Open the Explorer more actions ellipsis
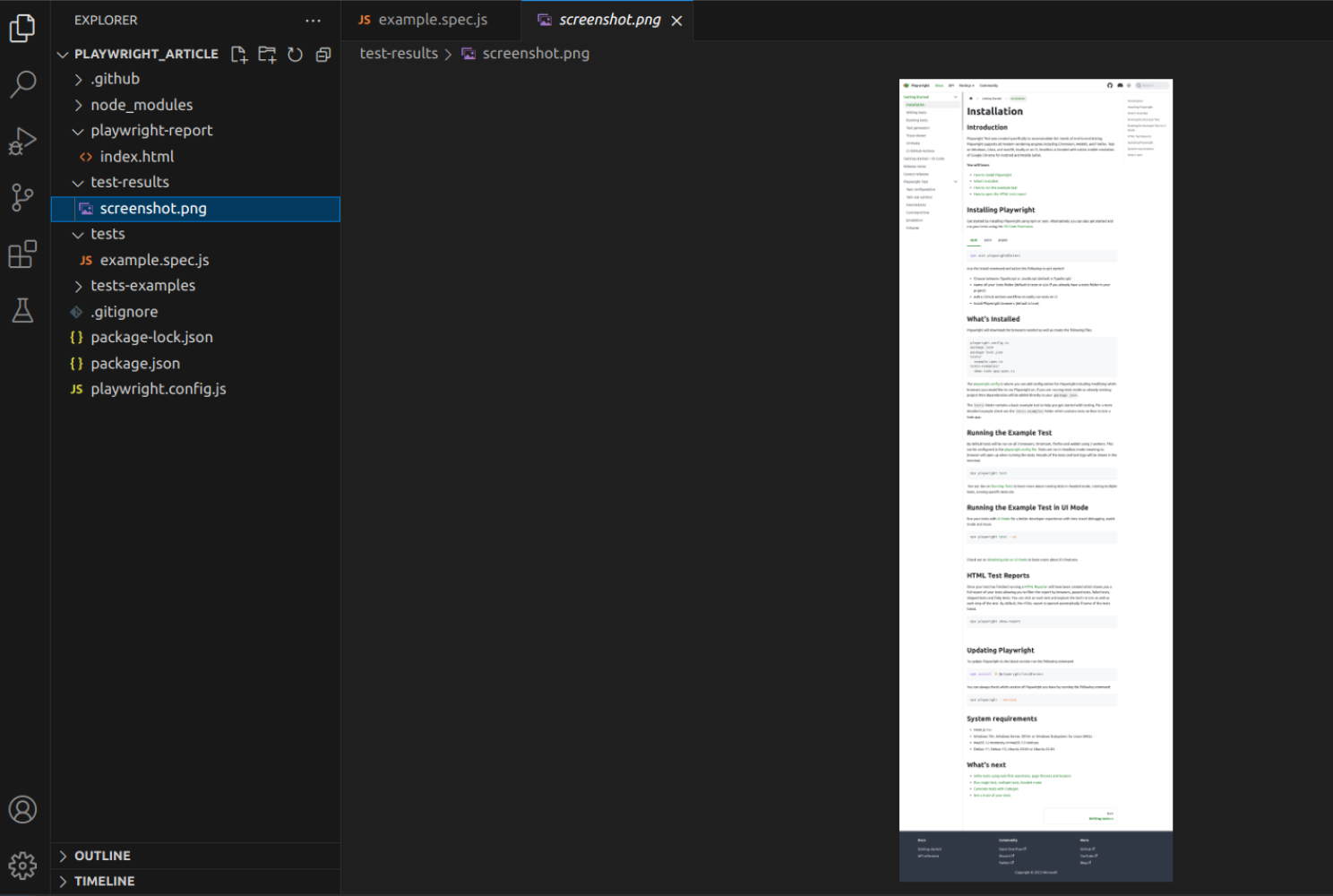 (x=313, y=21)
